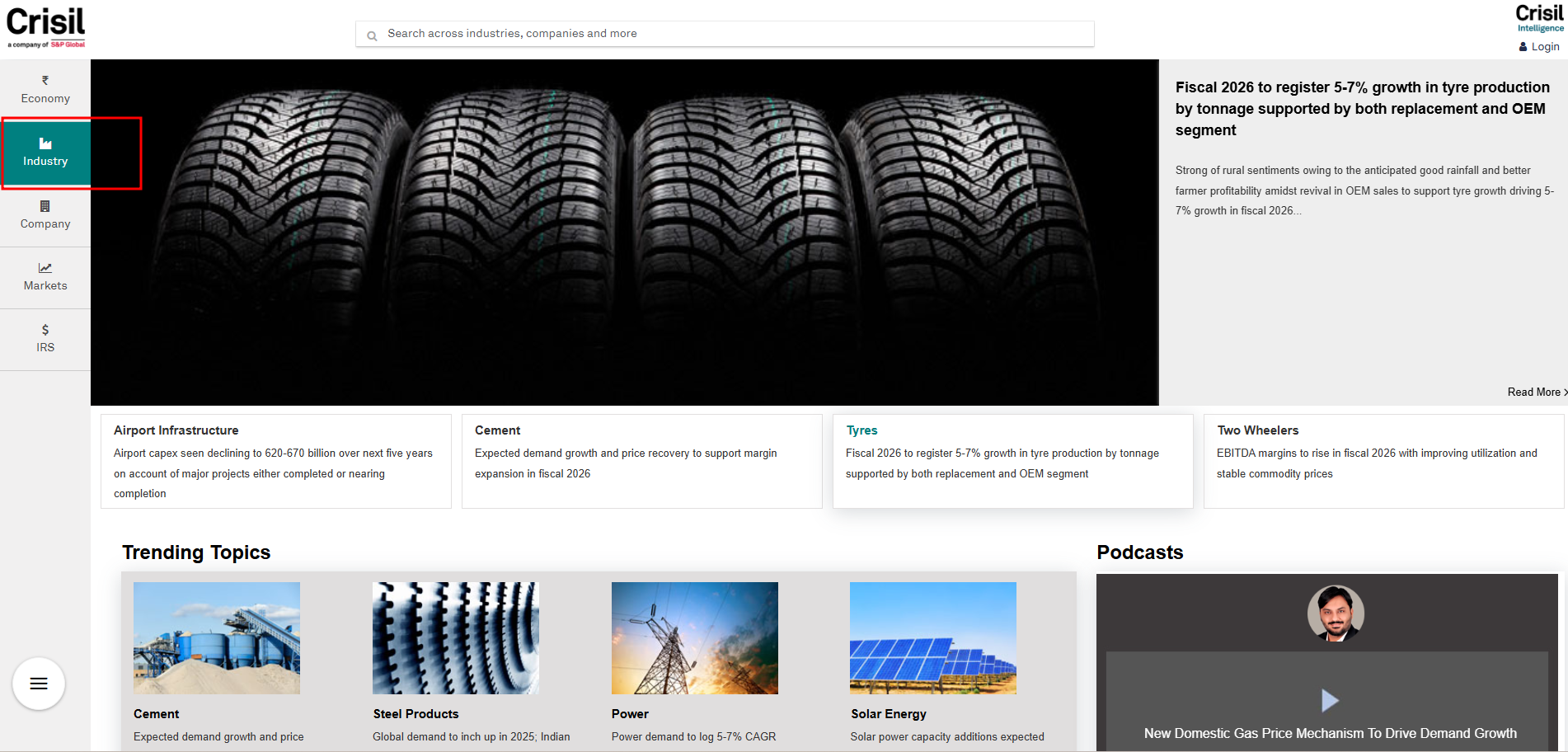Select the Tyres headline card

[x=1012, y=461]
